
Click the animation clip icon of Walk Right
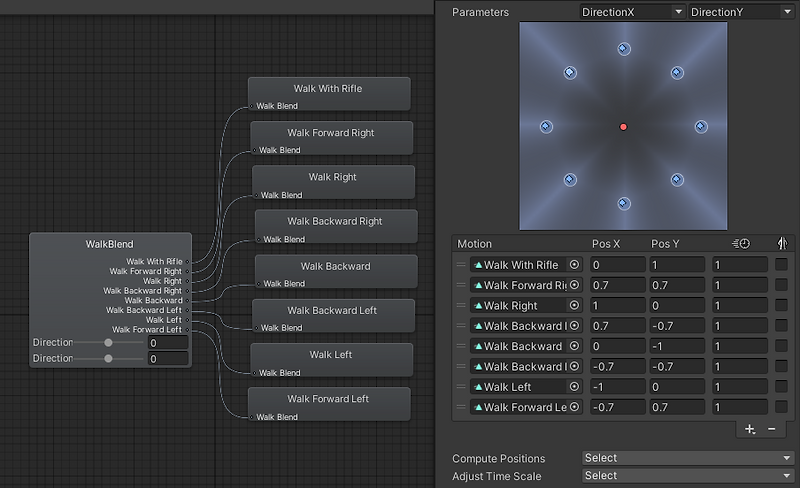[x=478, y=306]
